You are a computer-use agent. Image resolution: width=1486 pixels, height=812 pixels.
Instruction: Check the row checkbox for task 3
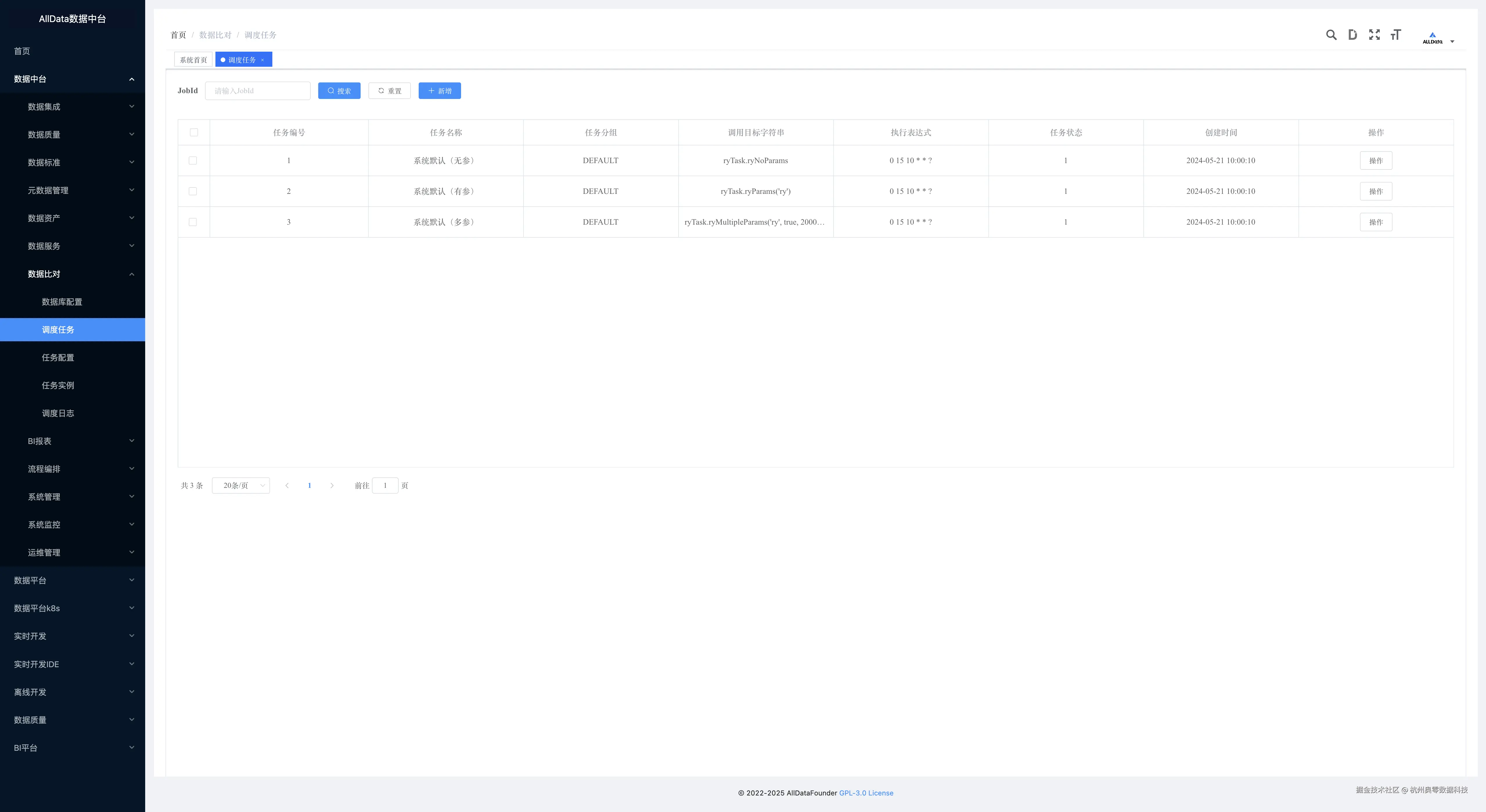click(x=193, y=222)
